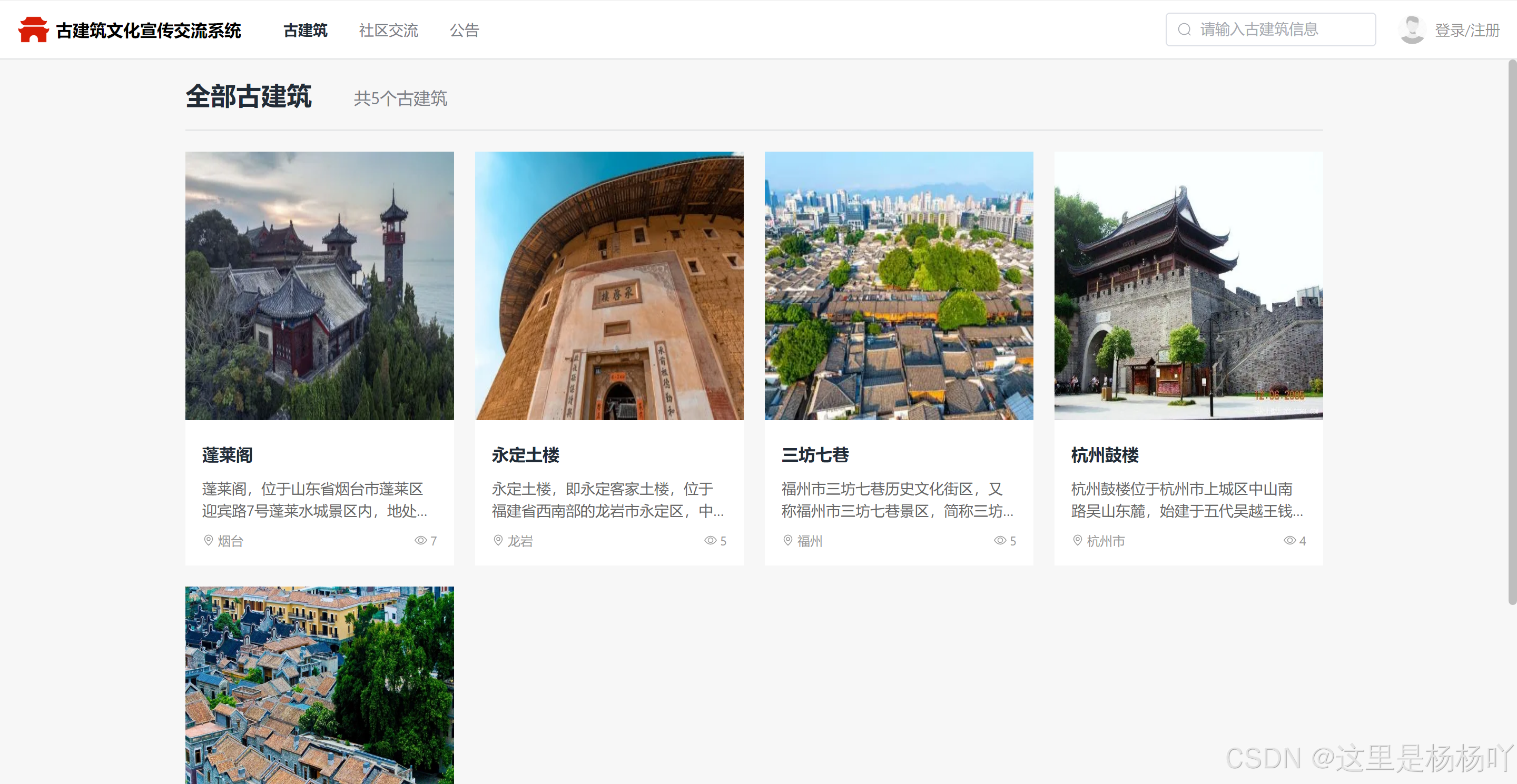Click the location pin beside 烟台
The image size is (1517, 784).
click(x=208, y=540)
